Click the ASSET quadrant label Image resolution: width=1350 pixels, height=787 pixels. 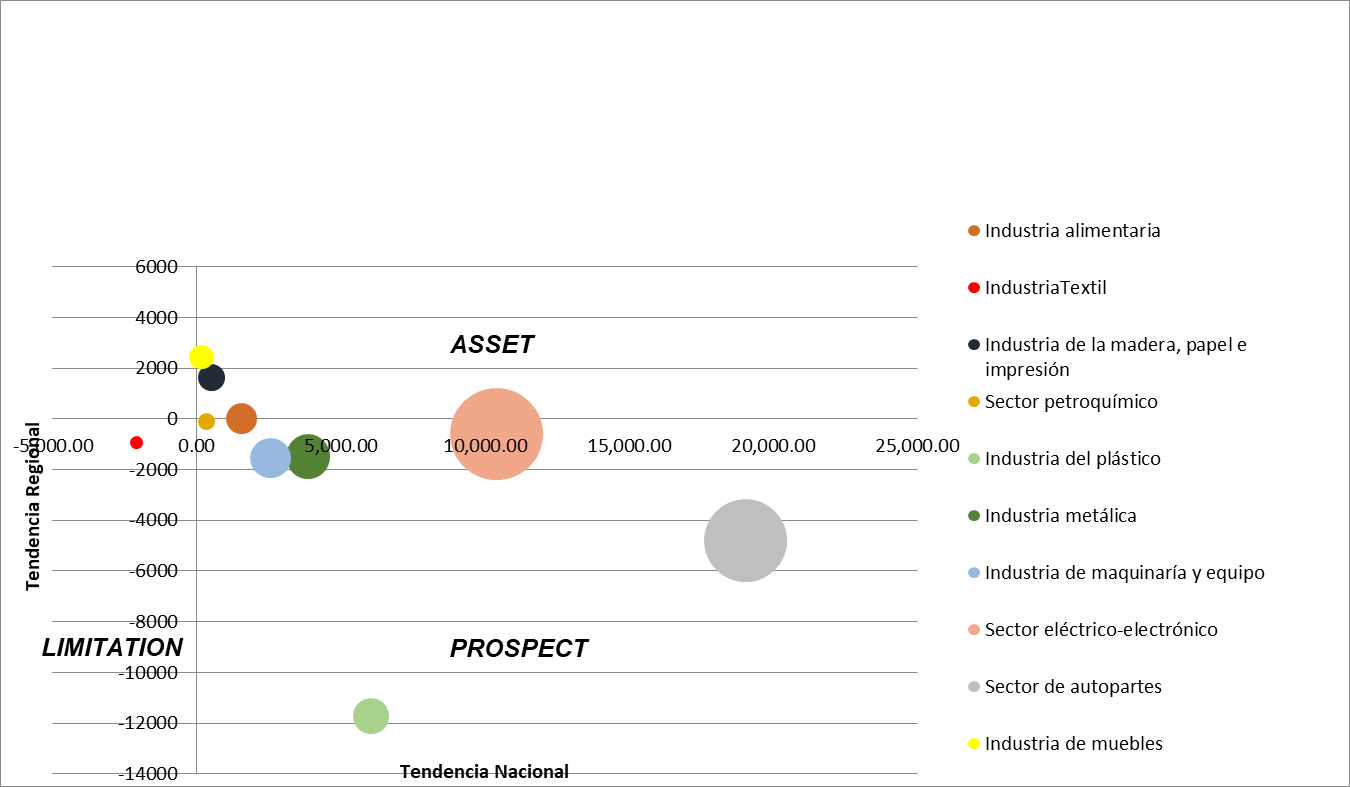pyautogui.click(x=492, y=345)
